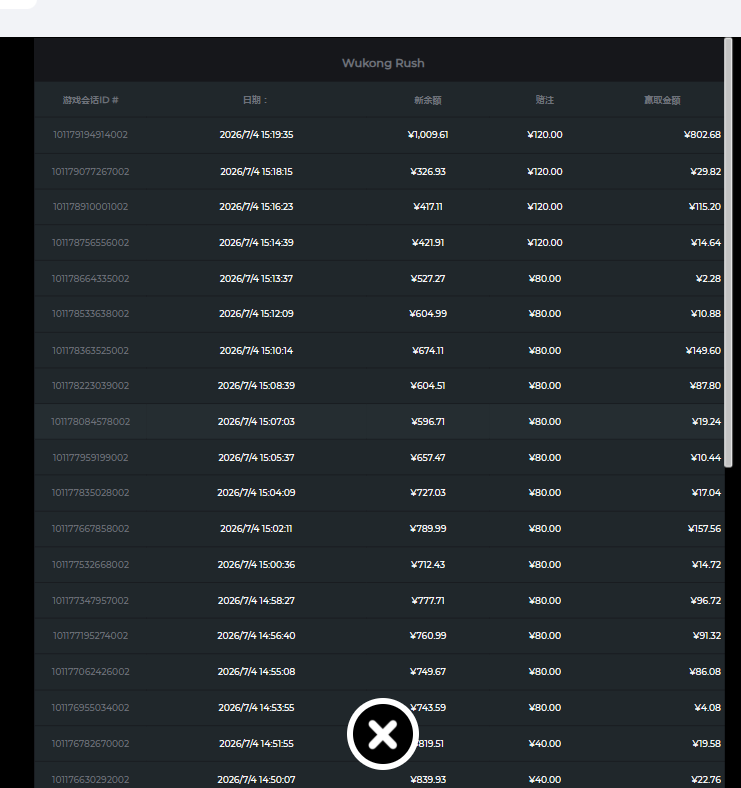
Task: Open session ID 101179194914002
Action: coord(90,135)
